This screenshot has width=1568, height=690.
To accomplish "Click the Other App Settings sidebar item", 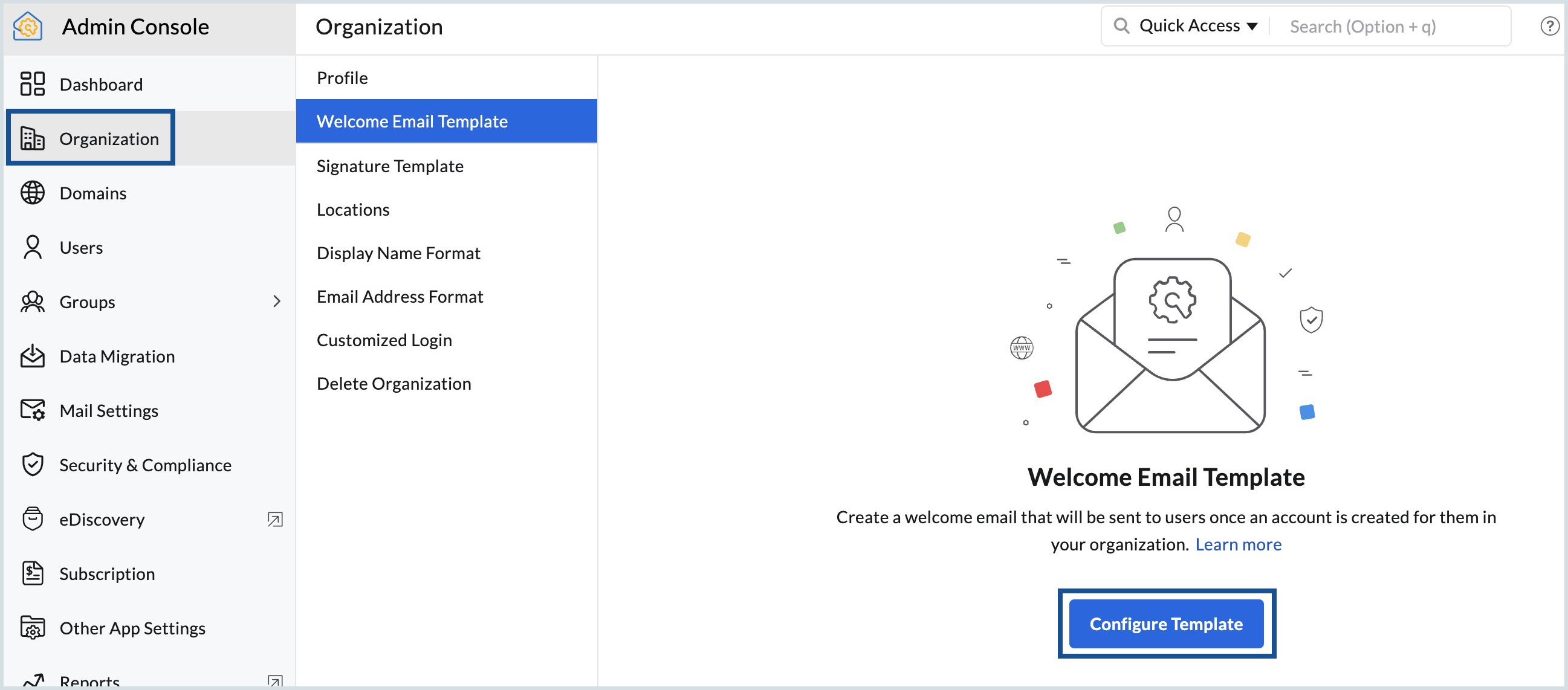I will click(132, 627).
